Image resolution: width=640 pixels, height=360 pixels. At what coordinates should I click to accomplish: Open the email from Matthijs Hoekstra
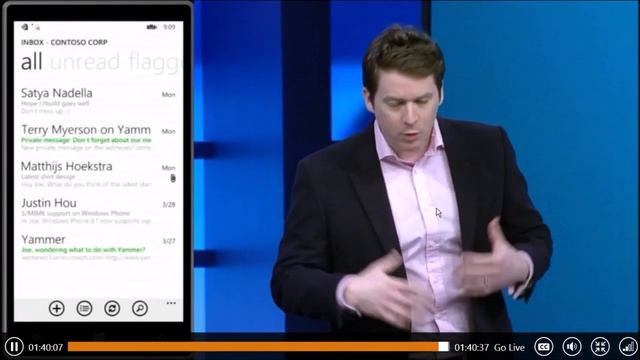pos(98,175)
